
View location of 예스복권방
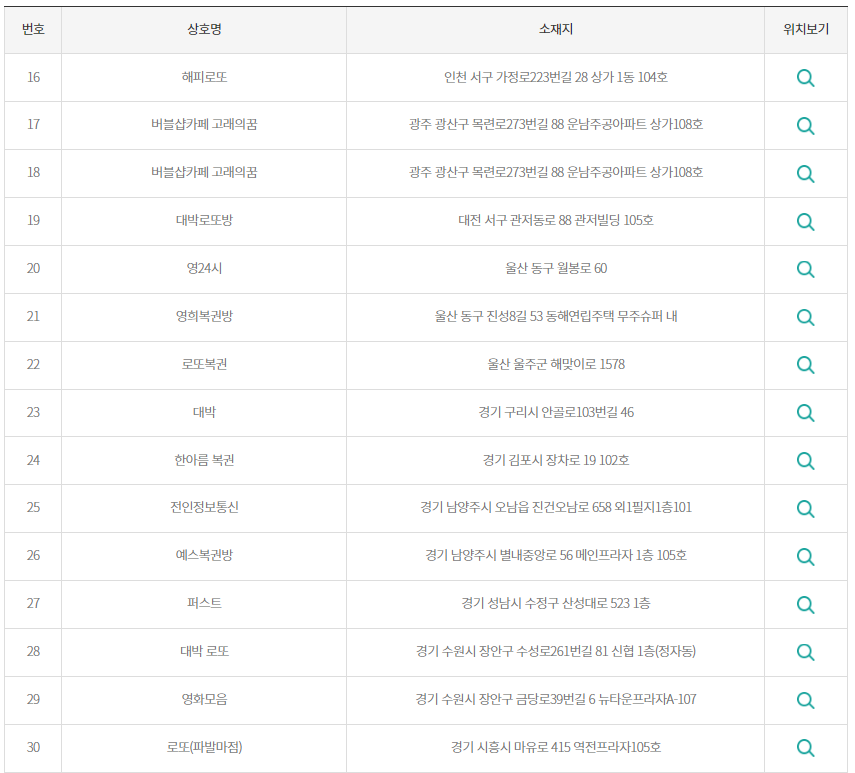(x=805, y=557)
